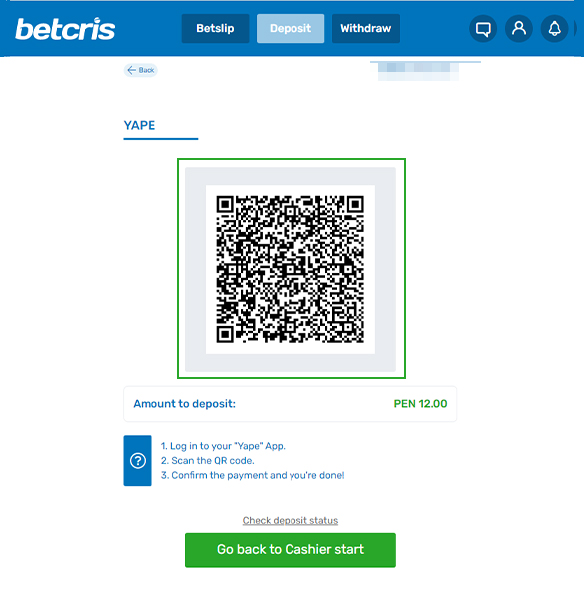Click the betcris logo

pos(65,29)
